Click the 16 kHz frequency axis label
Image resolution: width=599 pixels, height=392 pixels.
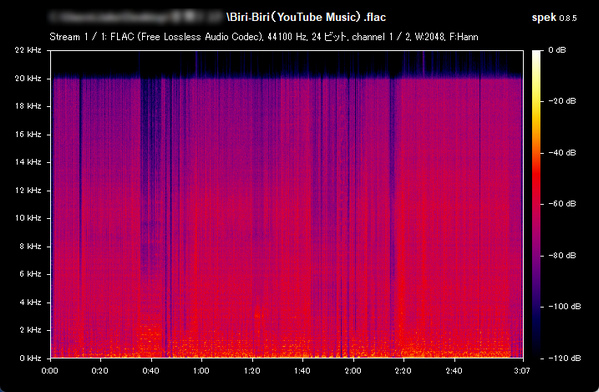point(28,134)
